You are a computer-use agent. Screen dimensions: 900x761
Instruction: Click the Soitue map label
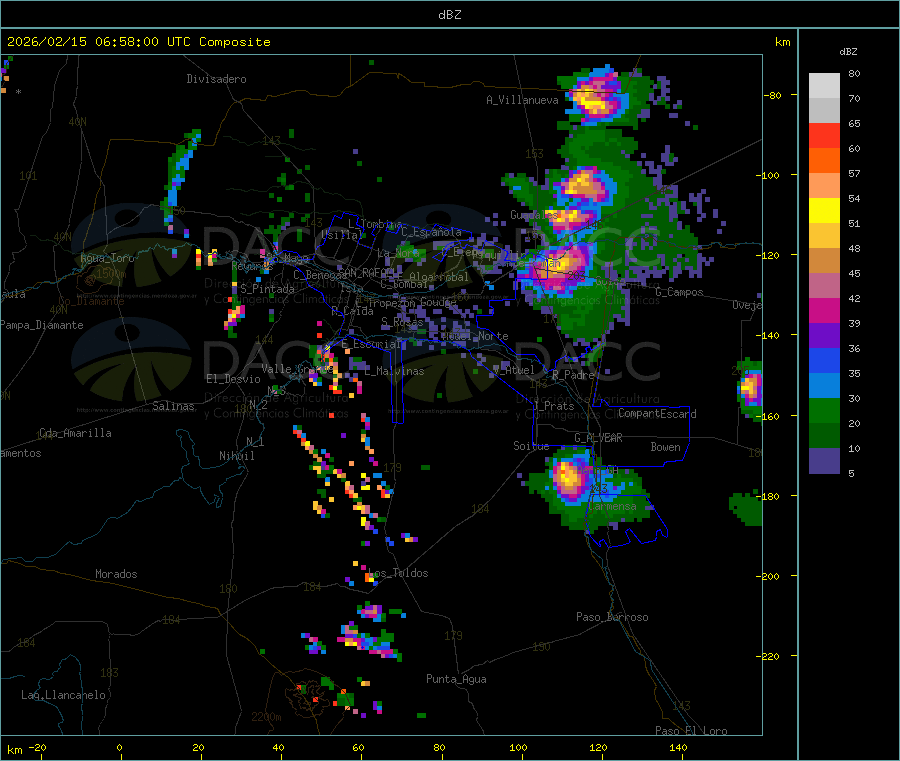531,446
